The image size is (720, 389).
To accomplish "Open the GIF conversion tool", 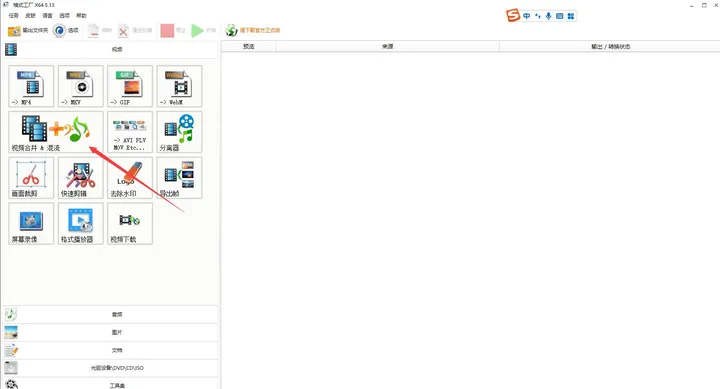I will [x=130, y=86].
